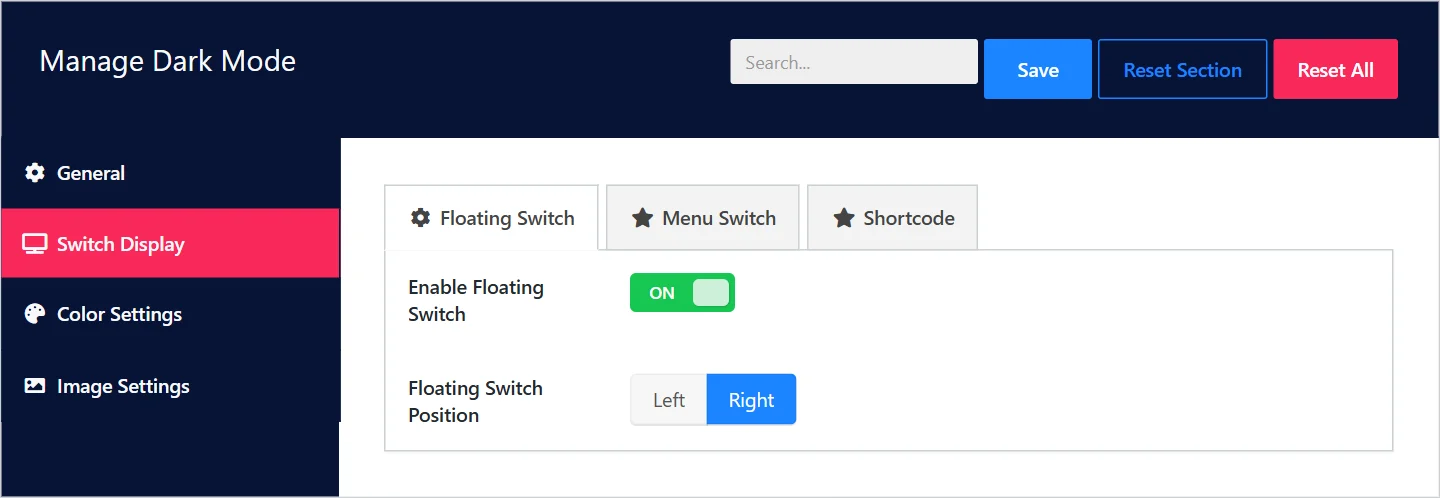This screenshot has width=1440, height=498.
Task: Click the Manage Dark Mode title
Action: (x=167, y=61)
